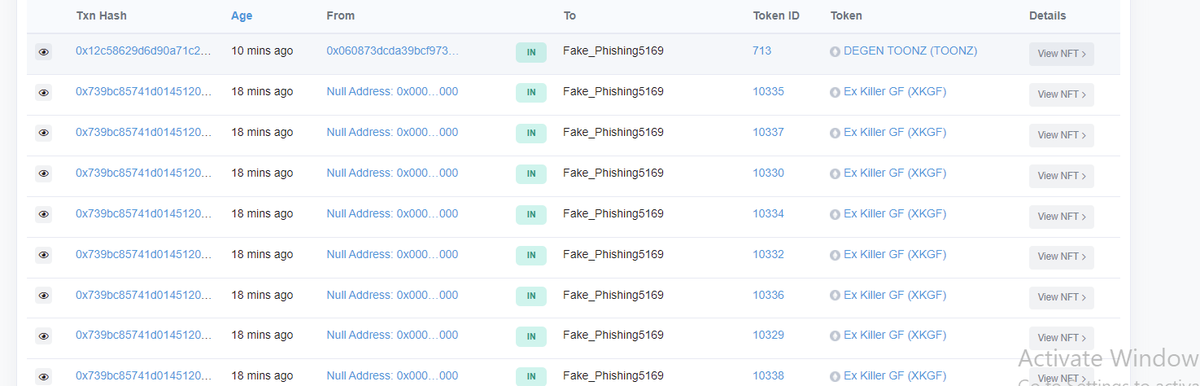Open token ID 10330 link
1200x386 pixels.
tap(768, 173)
